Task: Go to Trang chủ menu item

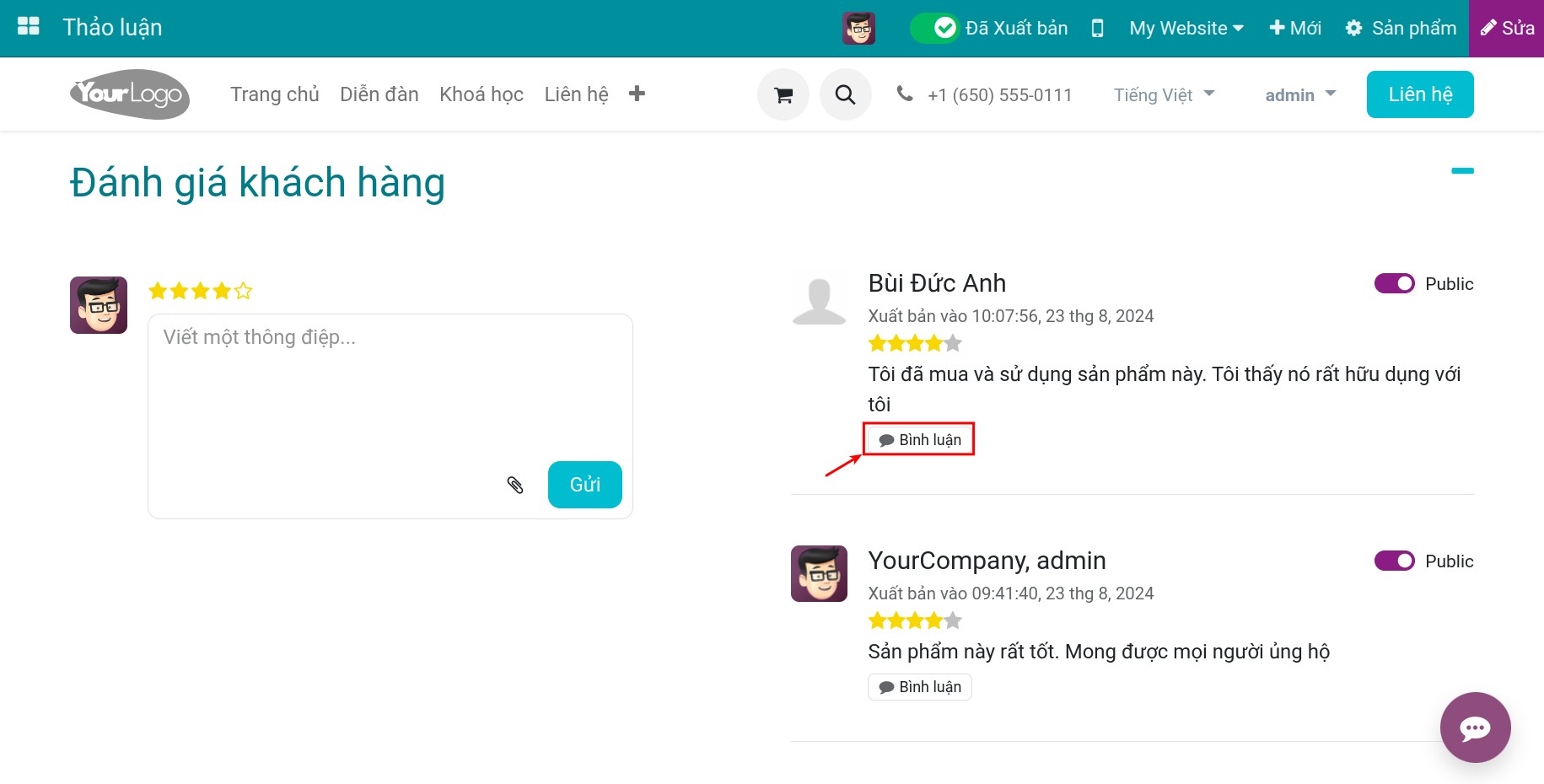Action: 275,94
